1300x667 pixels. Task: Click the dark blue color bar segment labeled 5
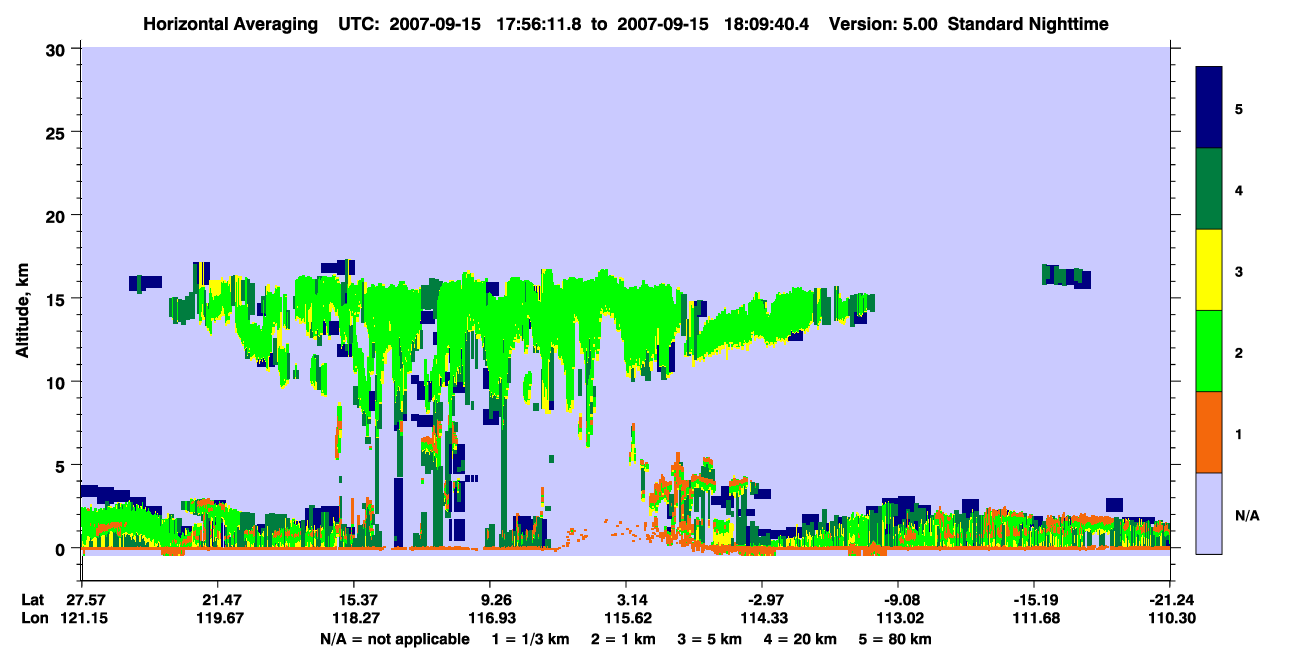point(1209,108)
